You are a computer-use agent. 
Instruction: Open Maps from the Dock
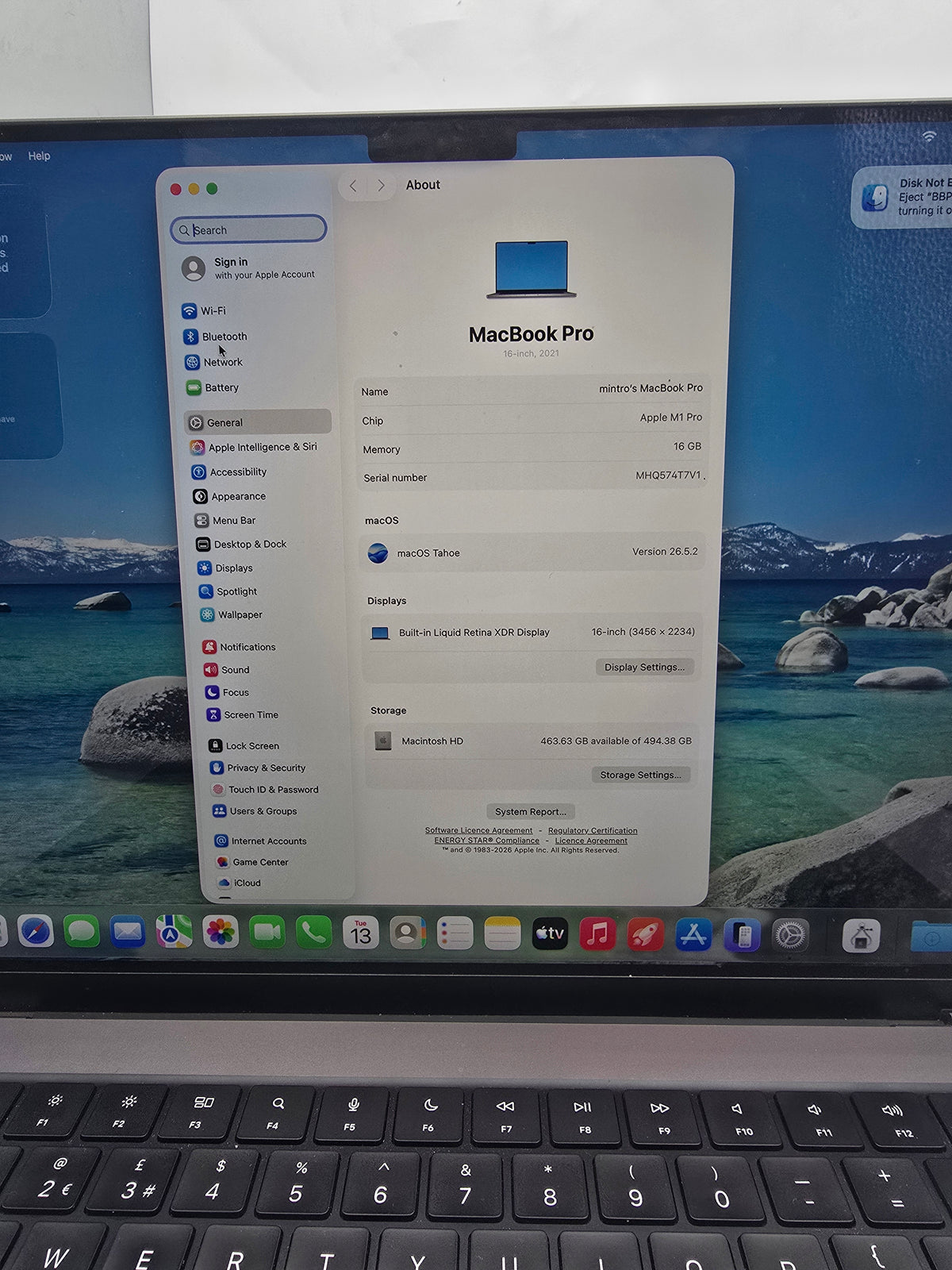(174, 931)
